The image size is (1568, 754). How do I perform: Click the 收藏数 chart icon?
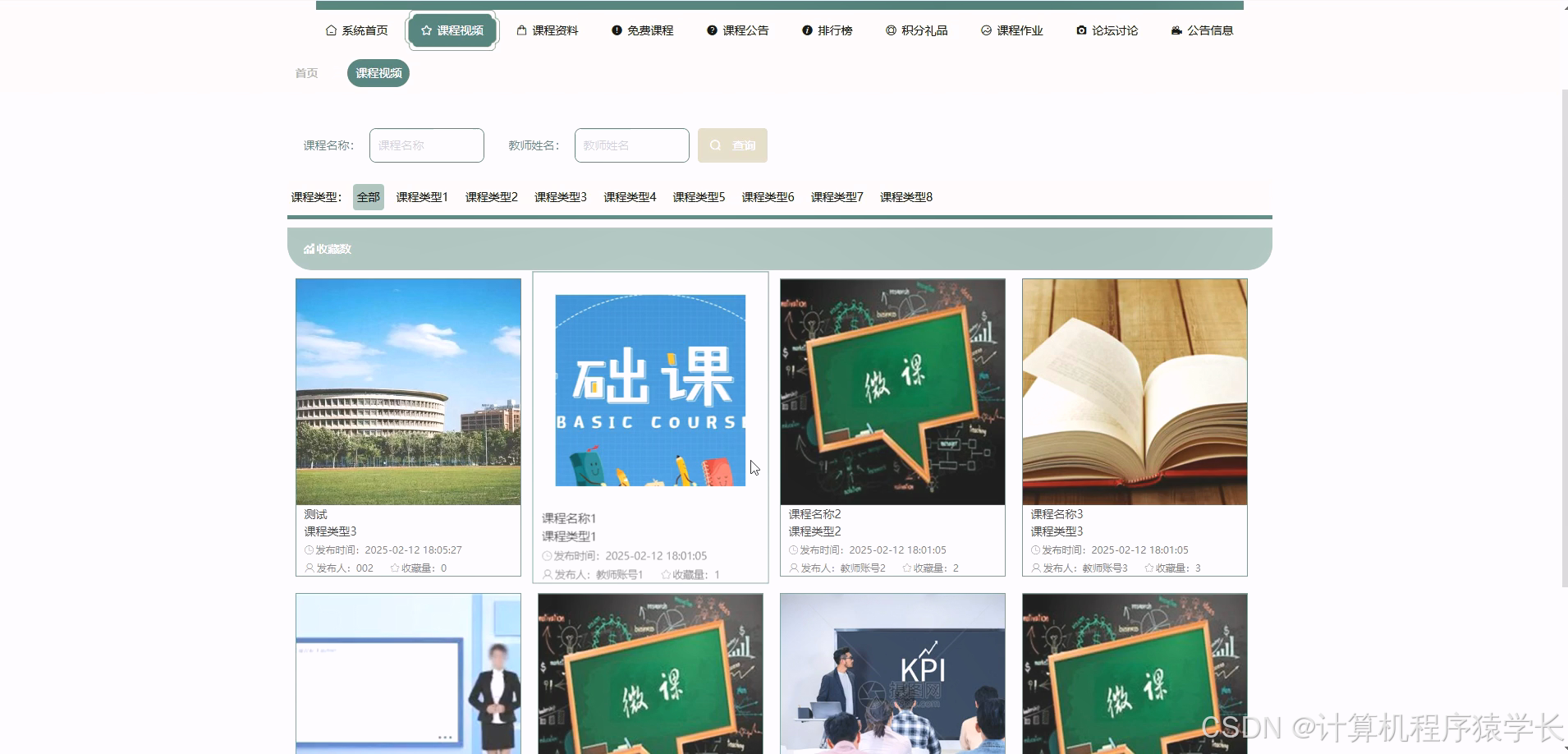(308, 248)
